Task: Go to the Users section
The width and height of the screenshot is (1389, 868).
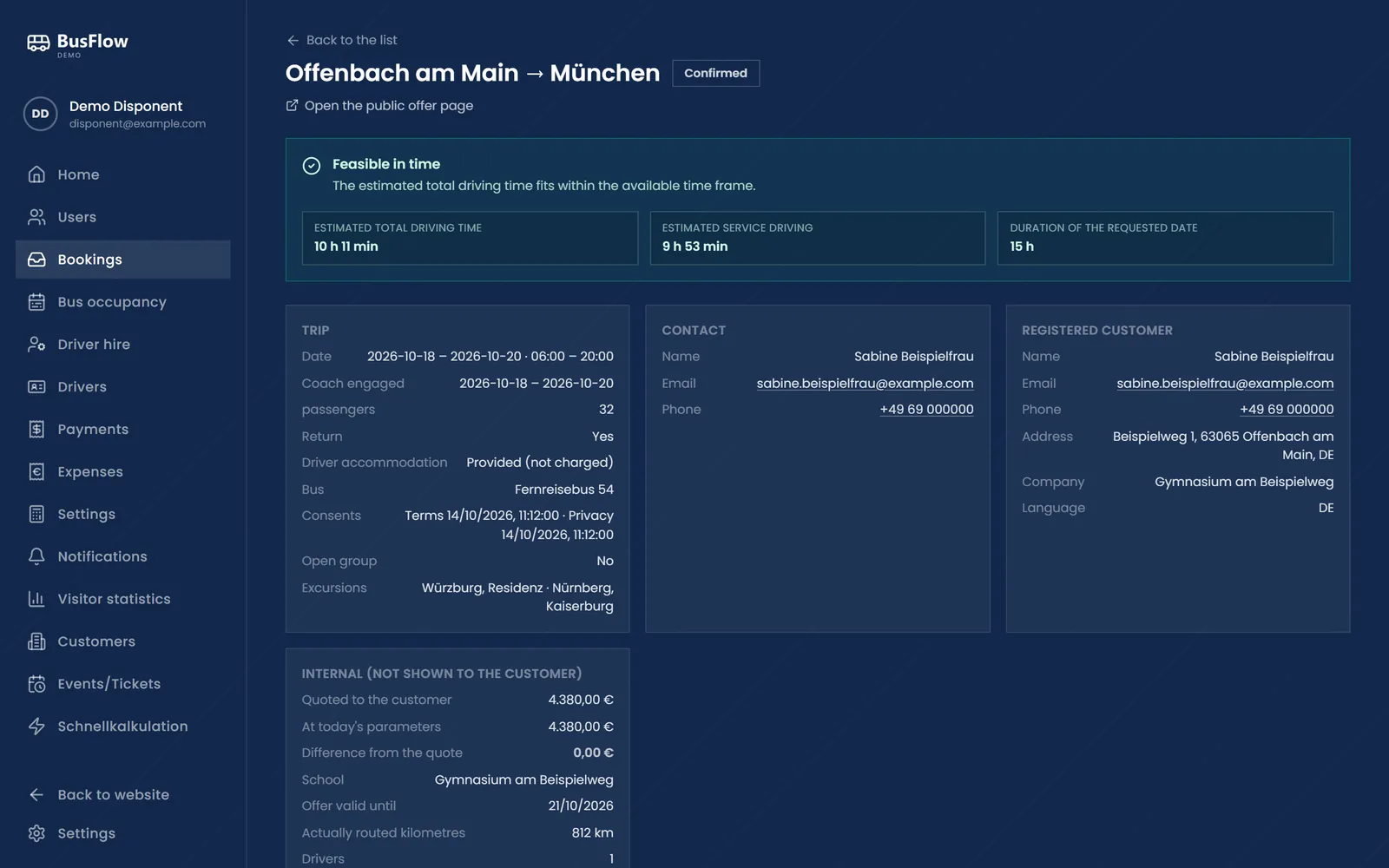Action: (x=122, y=217)
